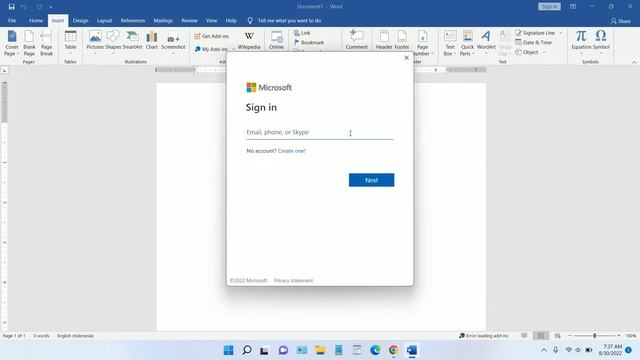
Task: Insert Date & Time
Action: (x=533, y=42)
